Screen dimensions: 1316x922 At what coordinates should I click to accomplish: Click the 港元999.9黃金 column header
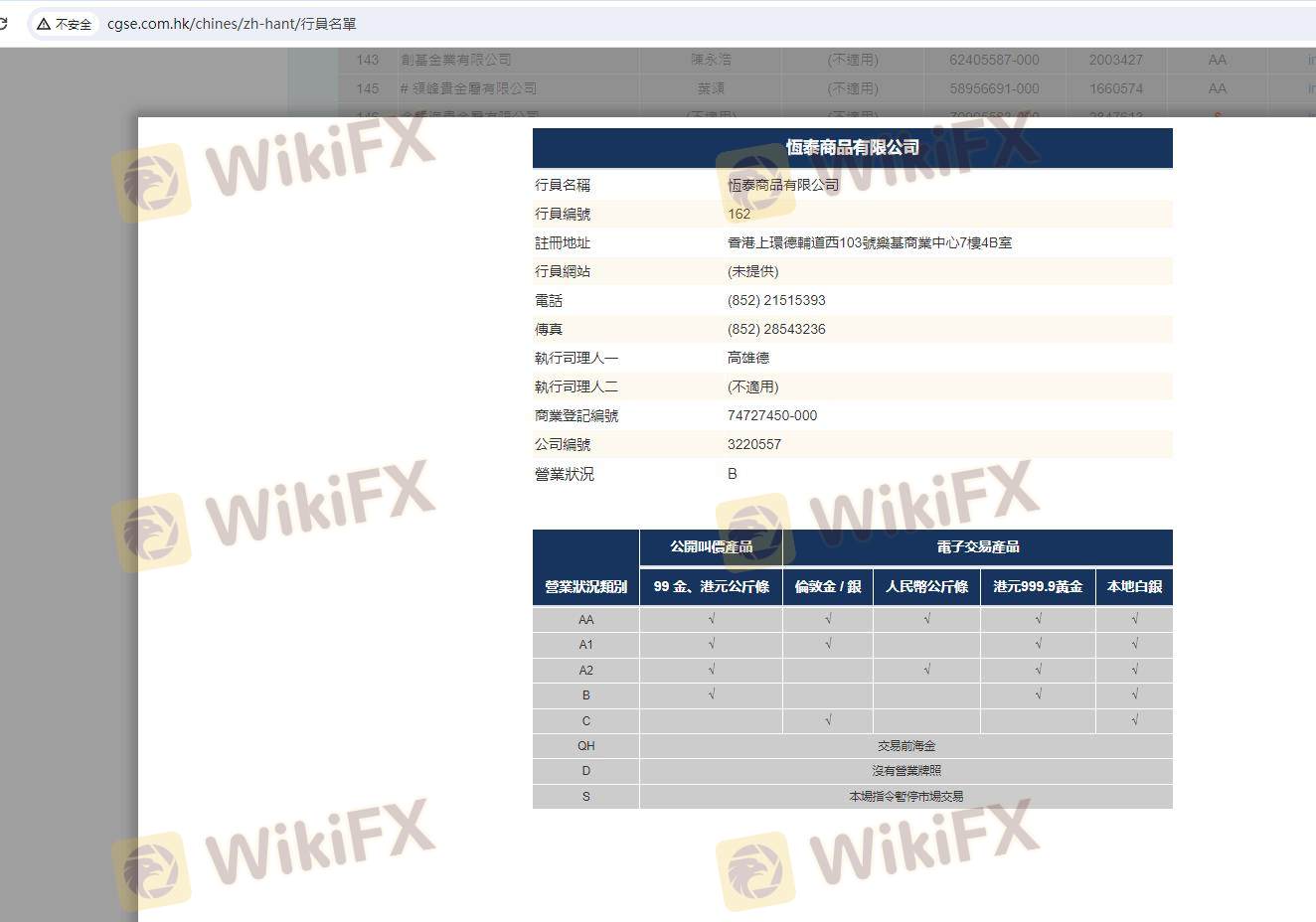tap(1039, 587)
